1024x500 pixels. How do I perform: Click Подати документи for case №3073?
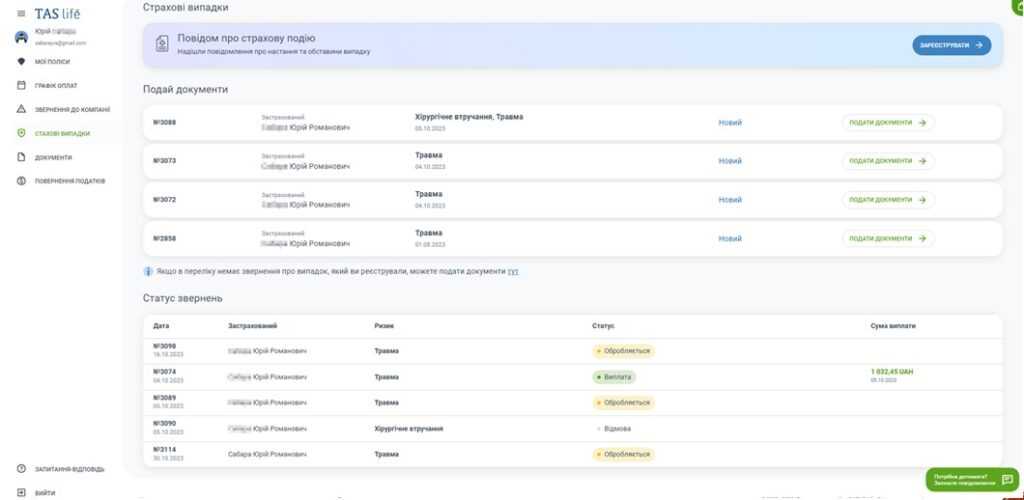[888, 161]
